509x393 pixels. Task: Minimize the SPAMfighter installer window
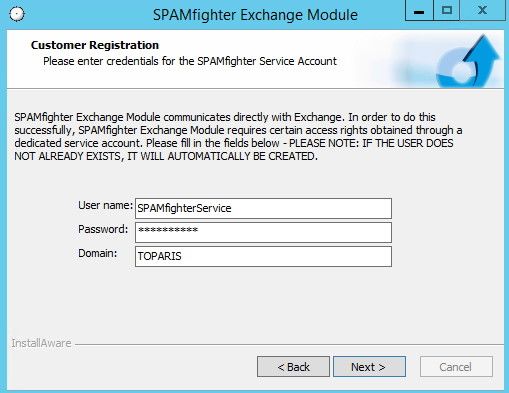tap(419, 11)
